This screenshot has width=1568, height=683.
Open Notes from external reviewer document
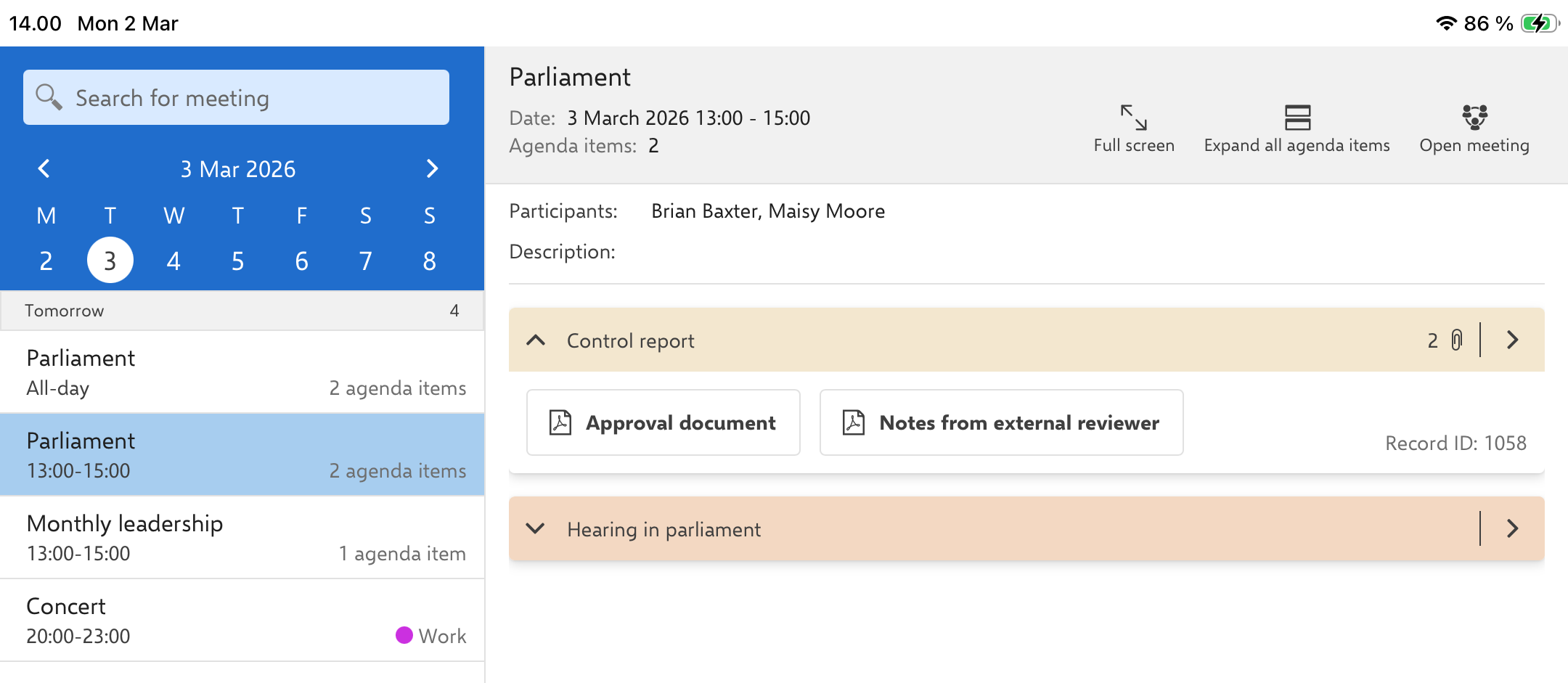1002,422
